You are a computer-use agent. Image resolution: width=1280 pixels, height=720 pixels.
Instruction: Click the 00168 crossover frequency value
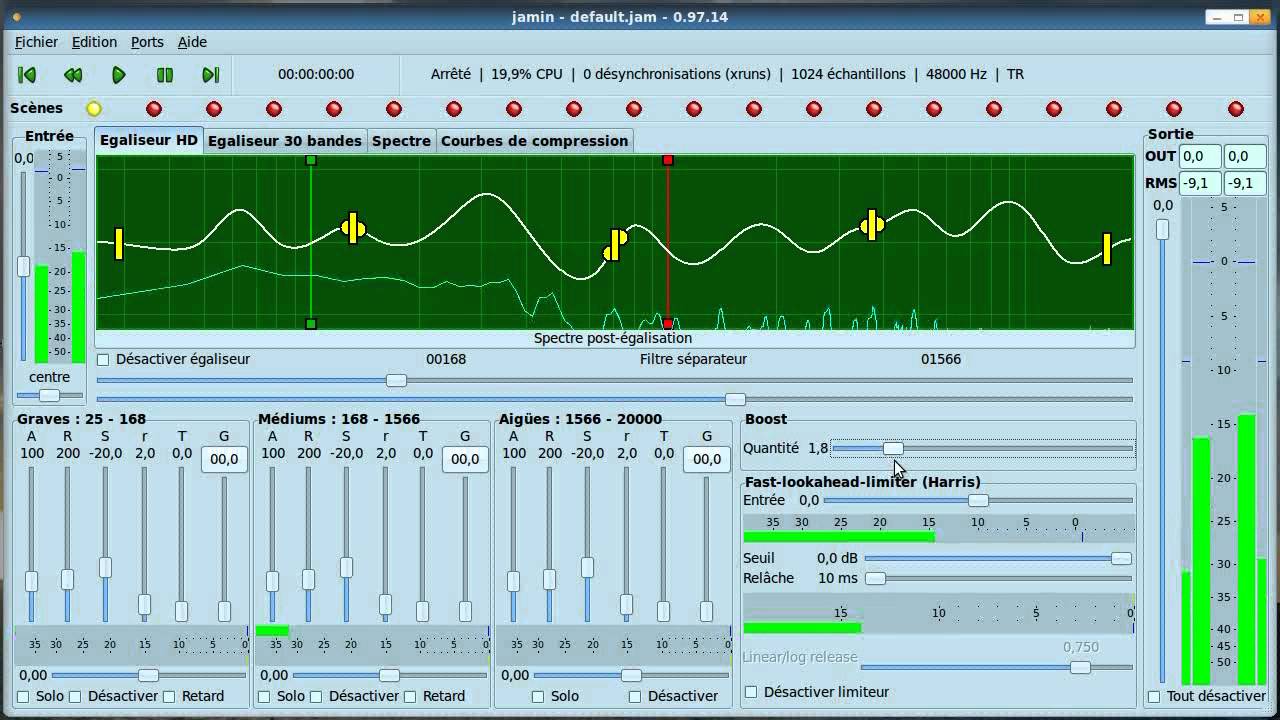click(x=446, y=359)
